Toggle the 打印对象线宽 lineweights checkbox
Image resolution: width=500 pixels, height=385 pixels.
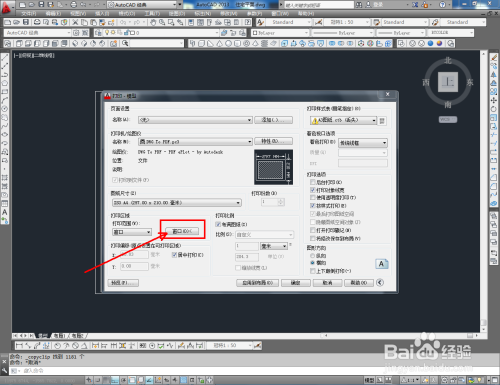[x=313, y=190]
